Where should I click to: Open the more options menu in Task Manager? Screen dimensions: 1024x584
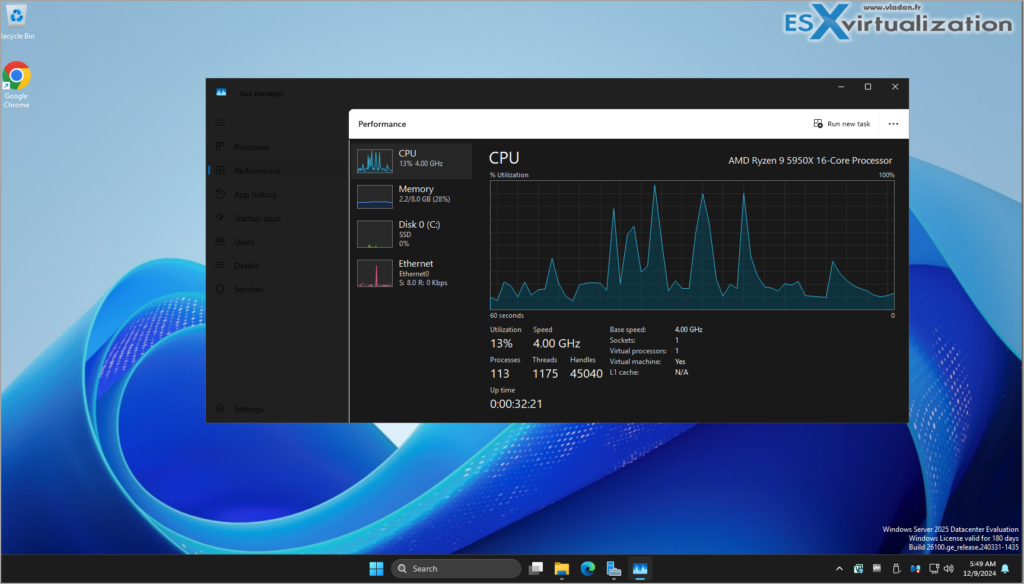pyautogui.click(x=893, y=123)
